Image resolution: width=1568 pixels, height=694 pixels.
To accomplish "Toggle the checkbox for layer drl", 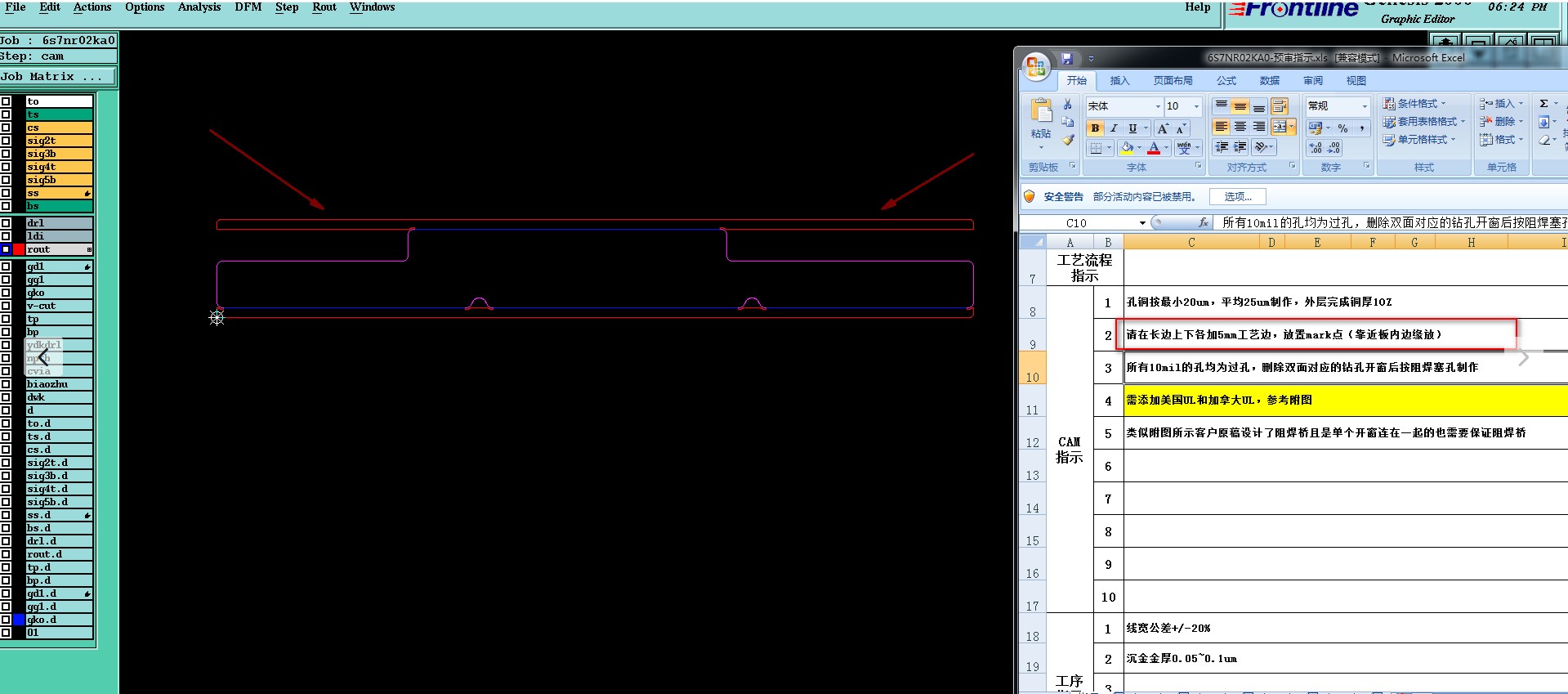I will (6, 222).
